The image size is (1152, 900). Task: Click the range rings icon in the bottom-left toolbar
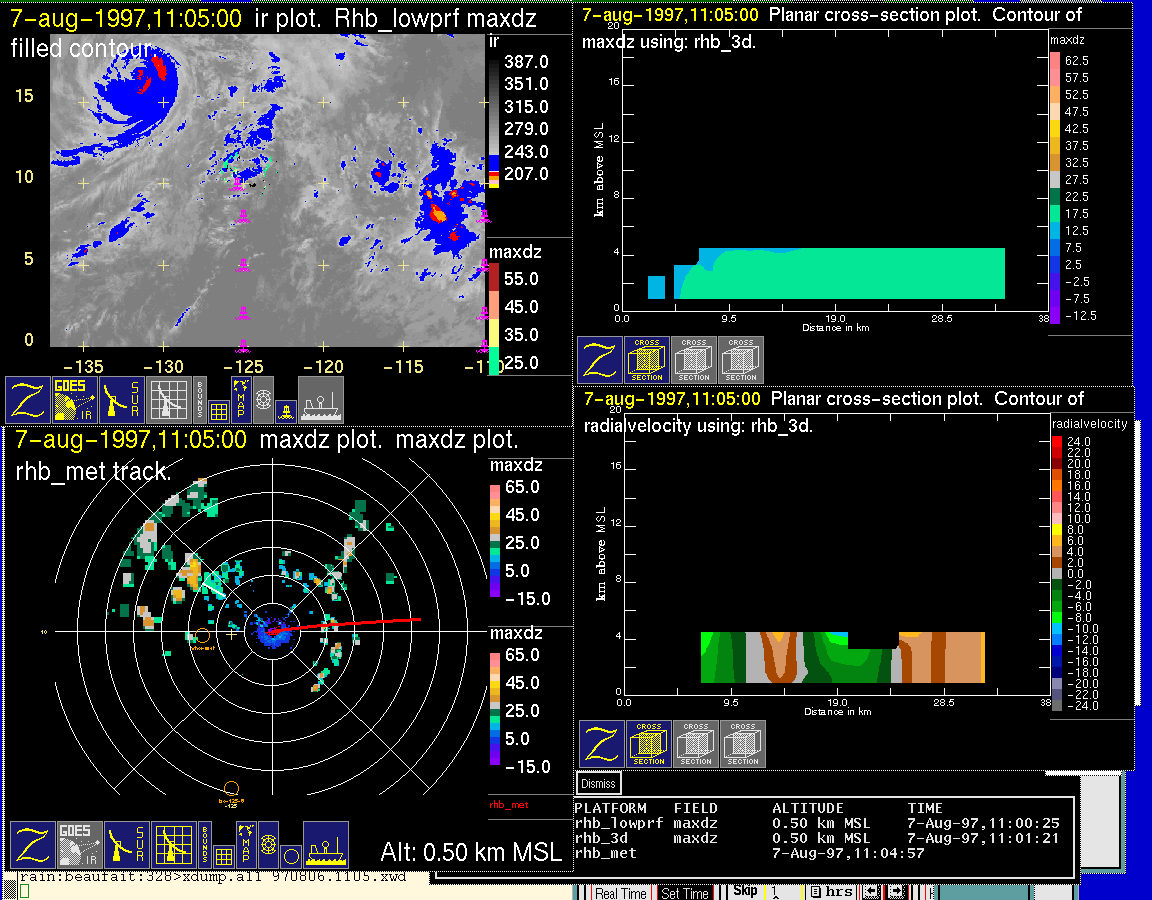268,844
